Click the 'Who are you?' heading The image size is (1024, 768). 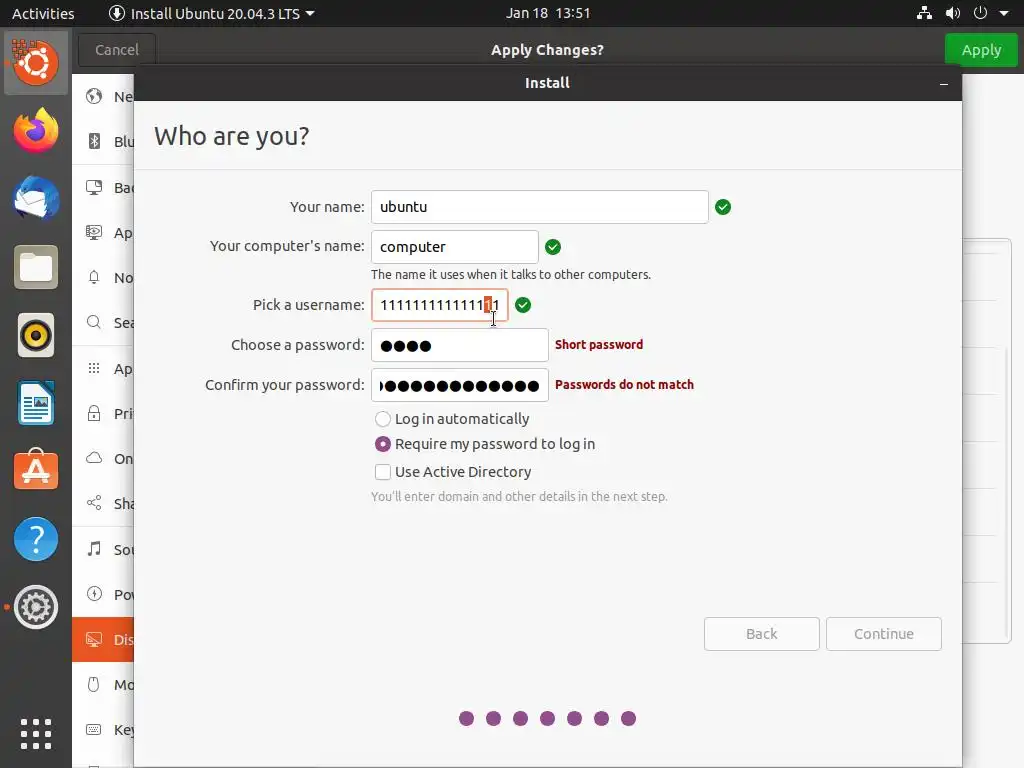(x=232, y=136)
